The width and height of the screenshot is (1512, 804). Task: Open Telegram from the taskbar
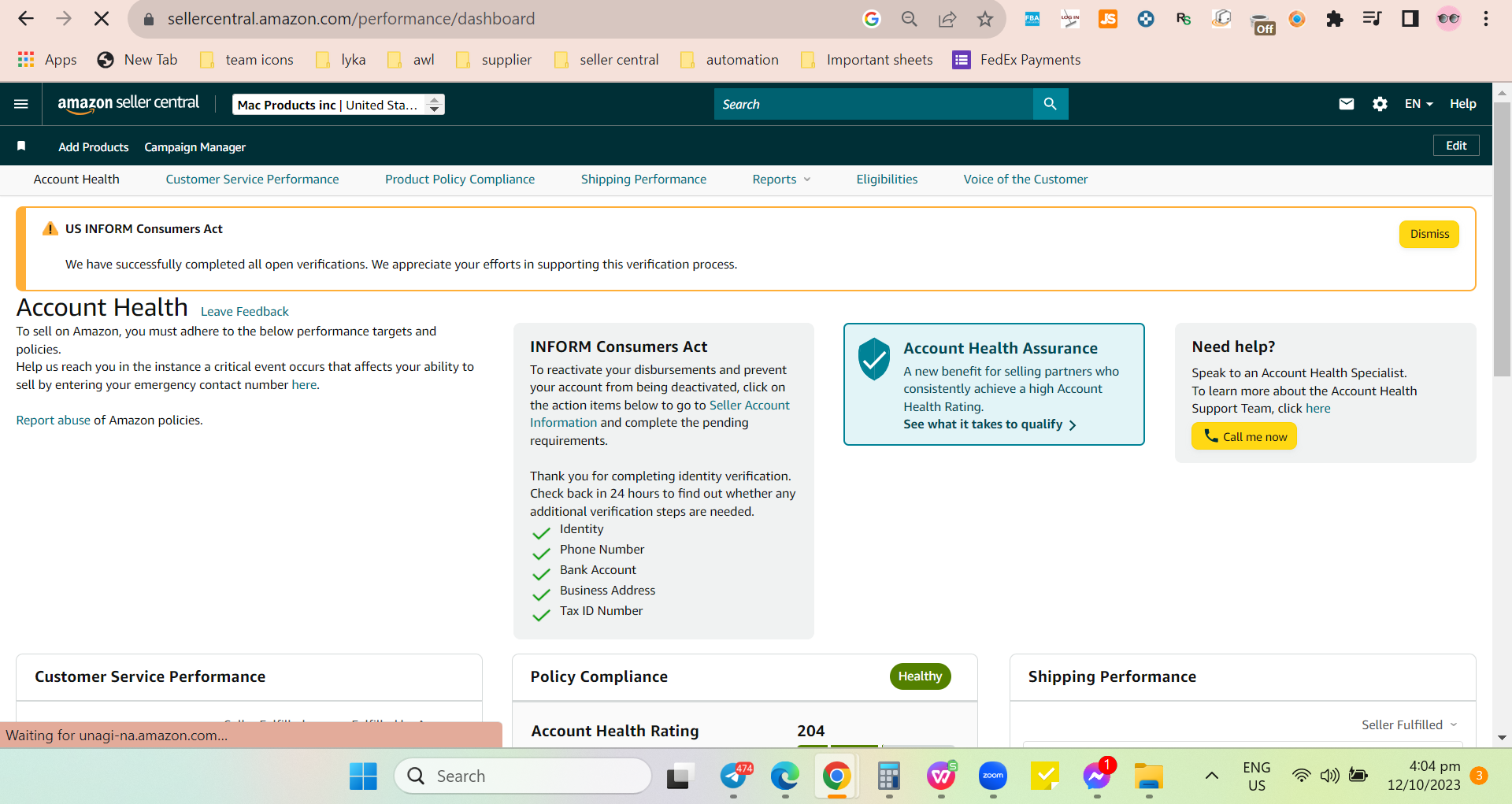(734, 776)
